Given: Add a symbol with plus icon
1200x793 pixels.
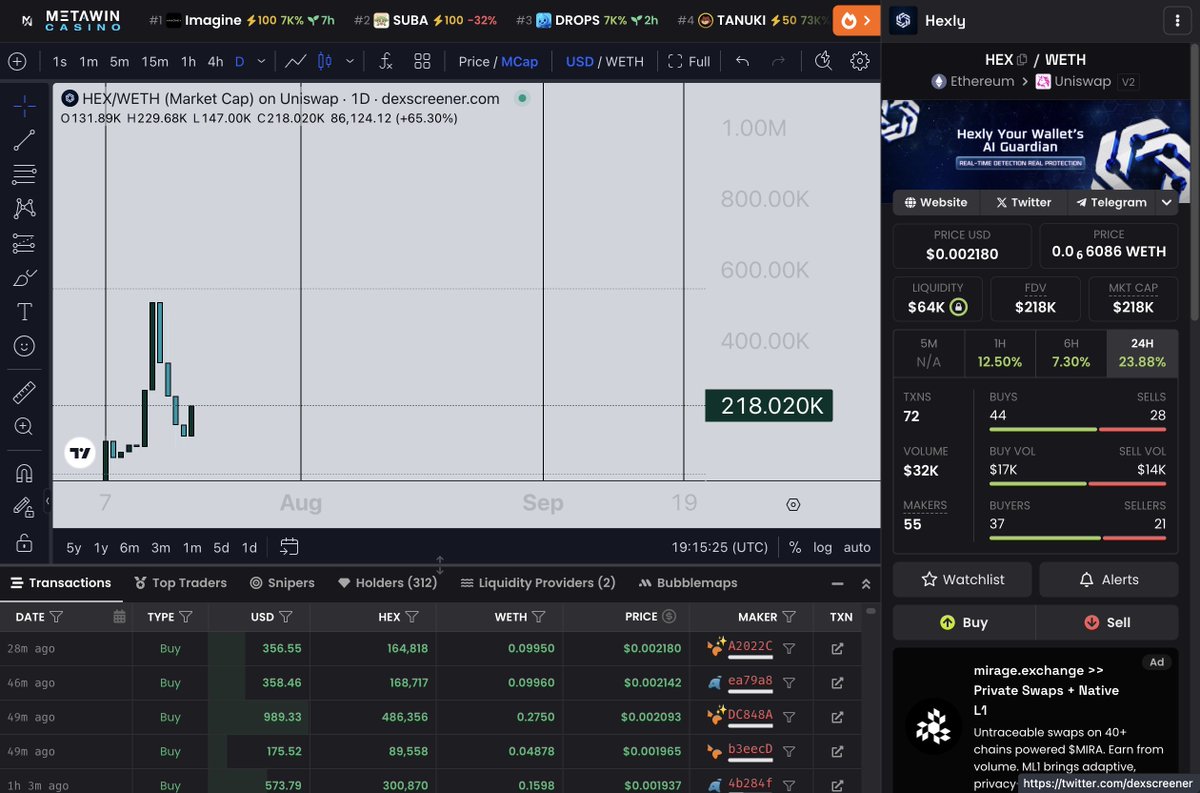Looking at the screenshot, I should point(17,61).
